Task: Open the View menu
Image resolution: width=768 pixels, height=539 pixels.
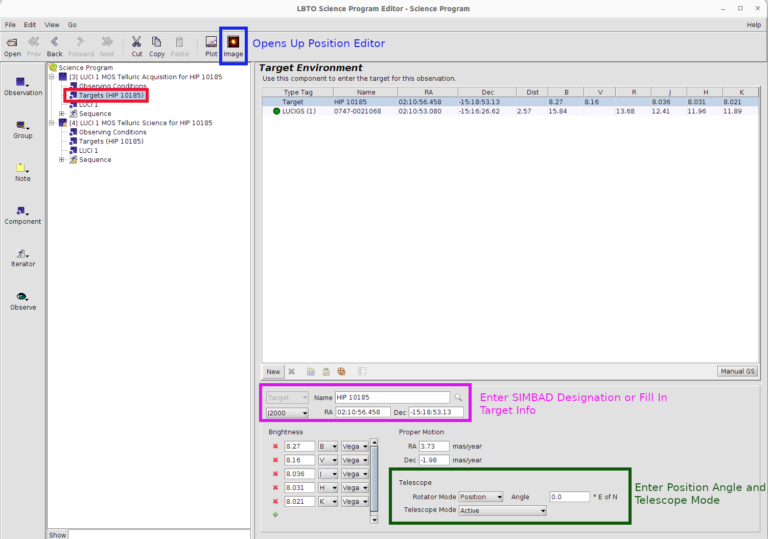Action: click(x=52, y=24)
